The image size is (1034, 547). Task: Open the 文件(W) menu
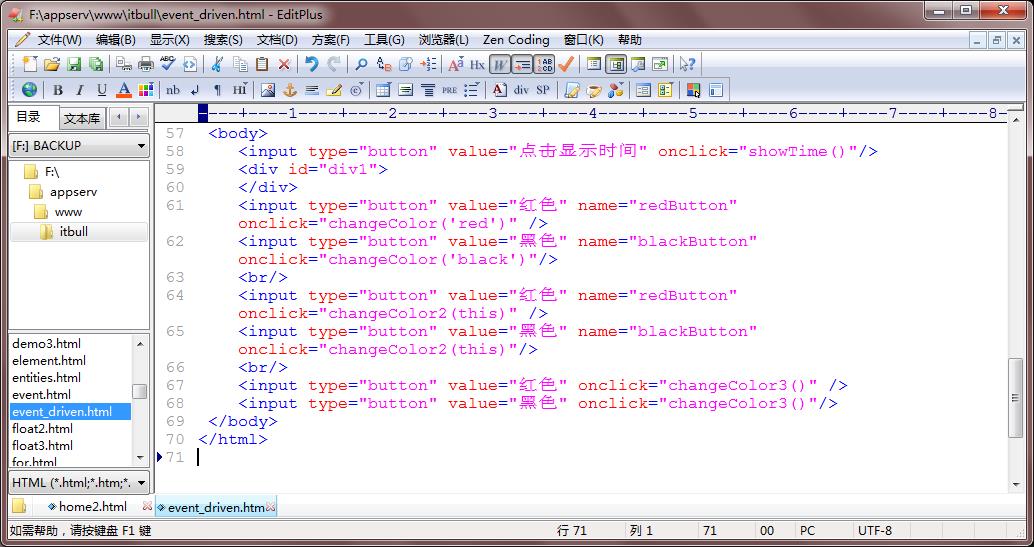pyautogui.click(x=59, y=40)
